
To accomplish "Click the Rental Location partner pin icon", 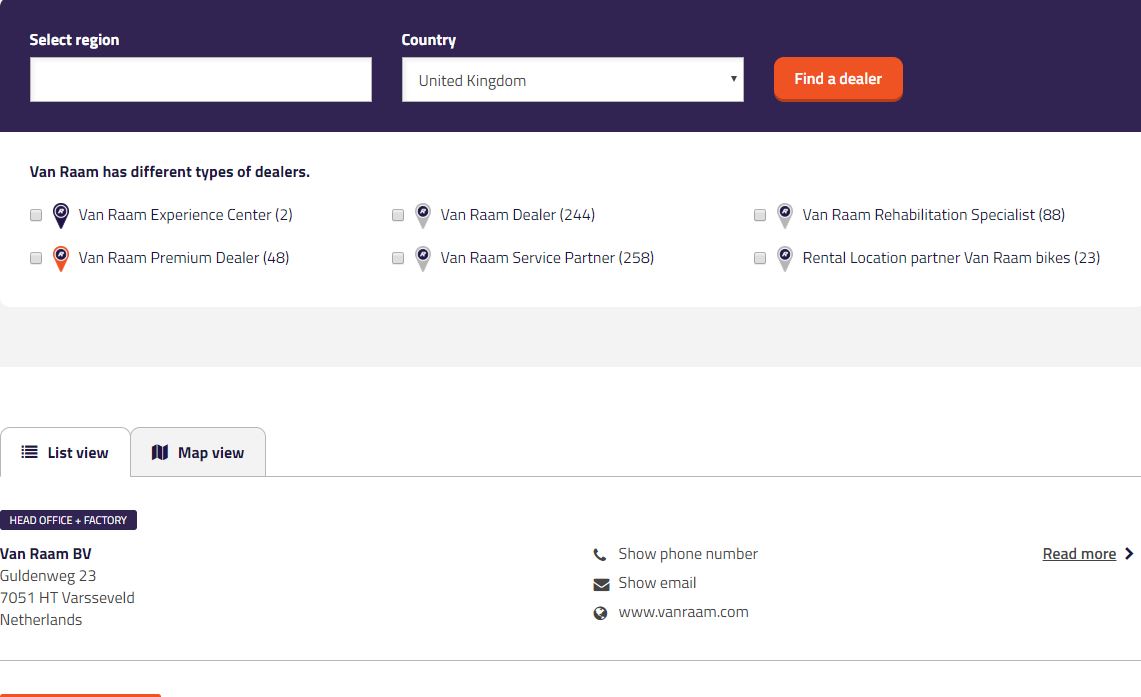I will coord(785,258).
